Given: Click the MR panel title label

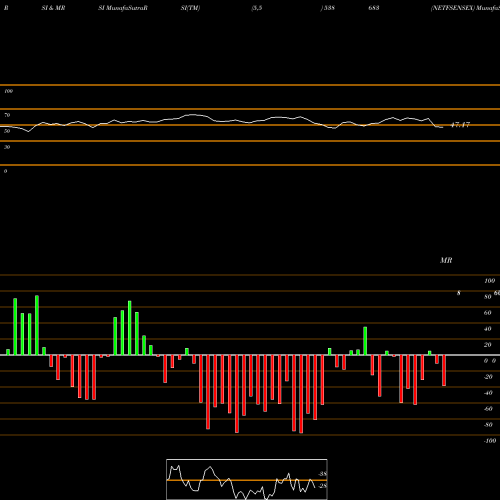Looking at the screenshot, I should point(446,260).
